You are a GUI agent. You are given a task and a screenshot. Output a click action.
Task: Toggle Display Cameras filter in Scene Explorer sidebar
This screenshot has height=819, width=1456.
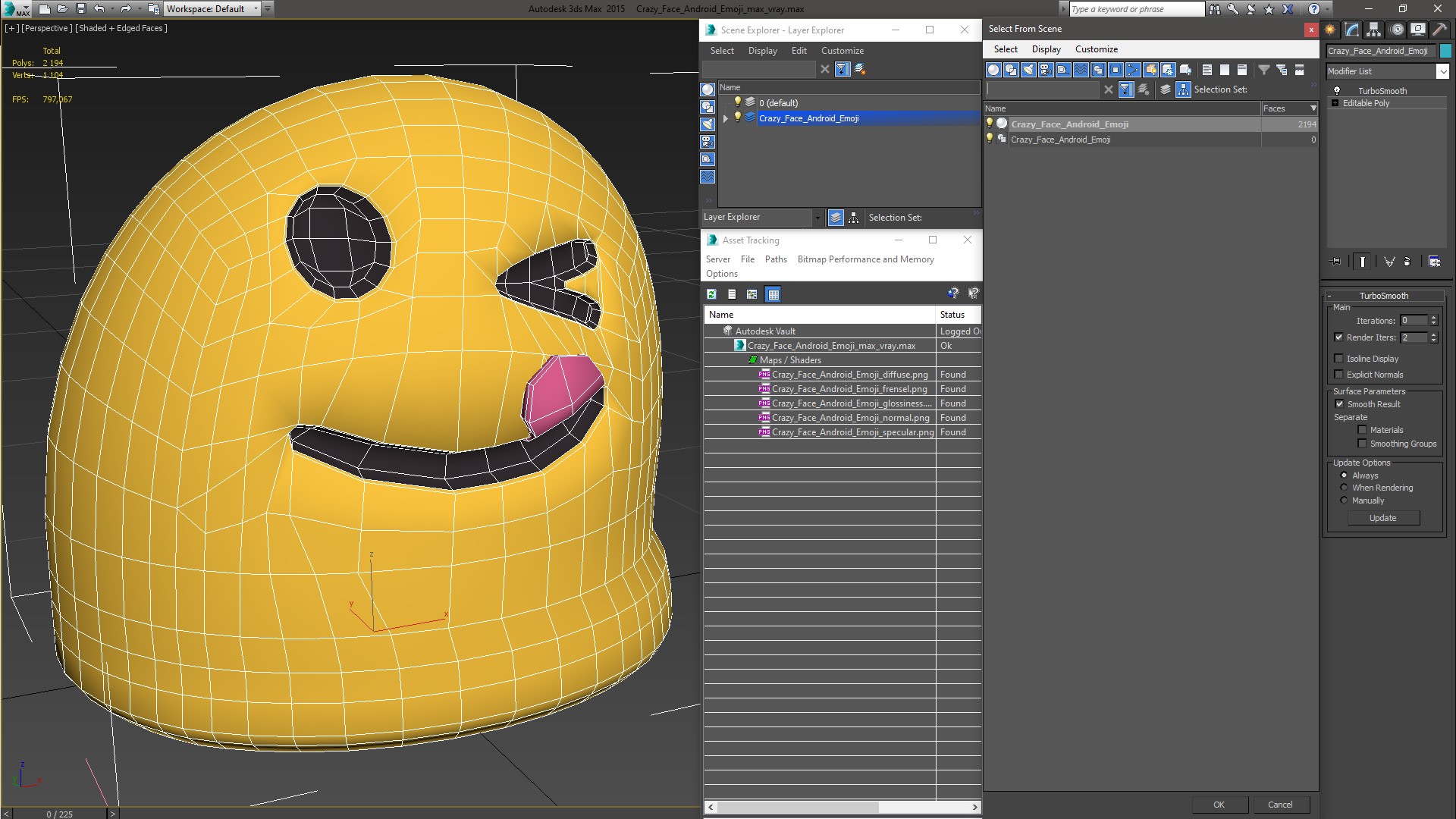click(708, 142)
